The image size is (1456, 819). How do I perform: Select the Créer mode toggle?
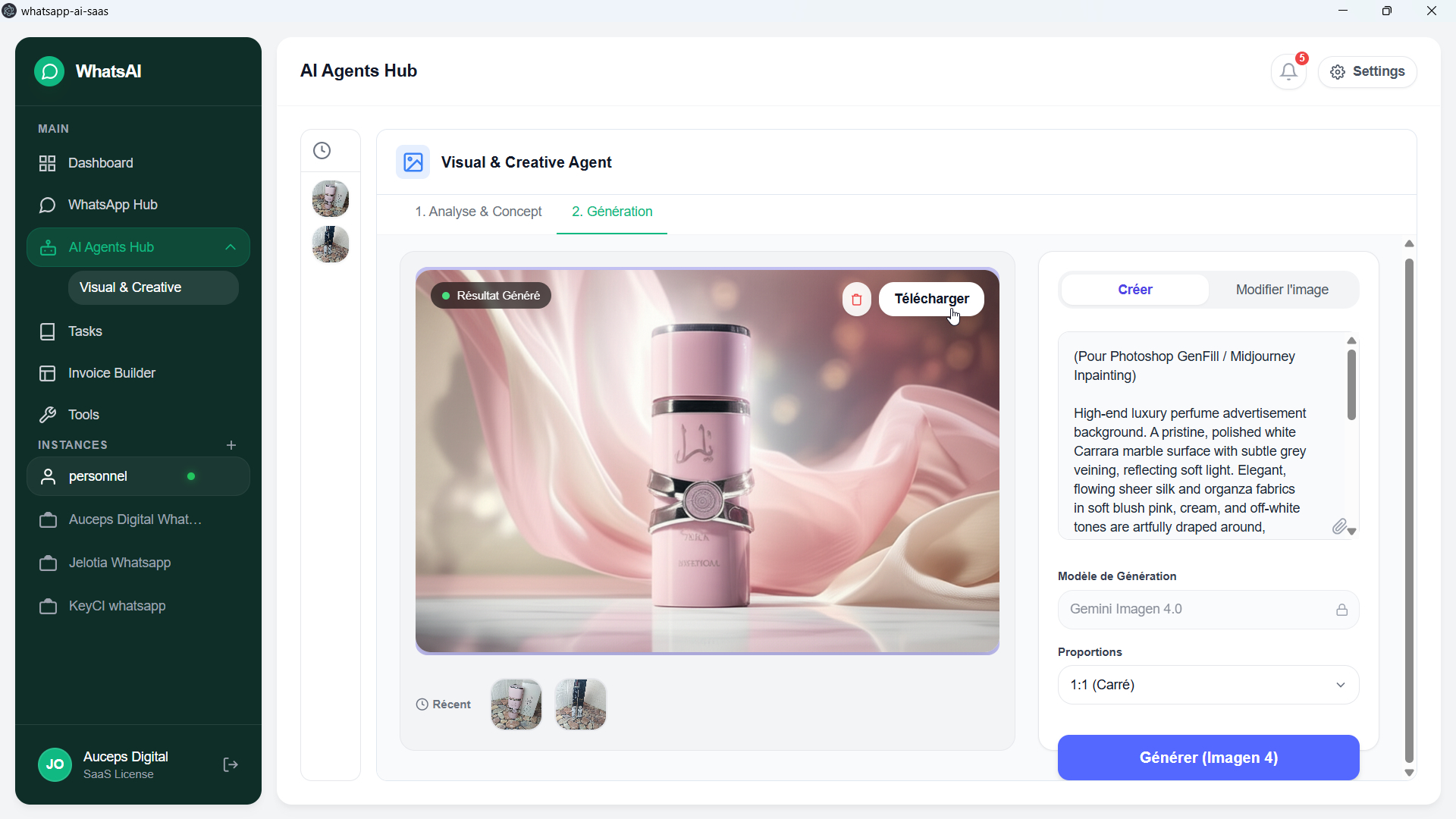[x=1134, y=290]
